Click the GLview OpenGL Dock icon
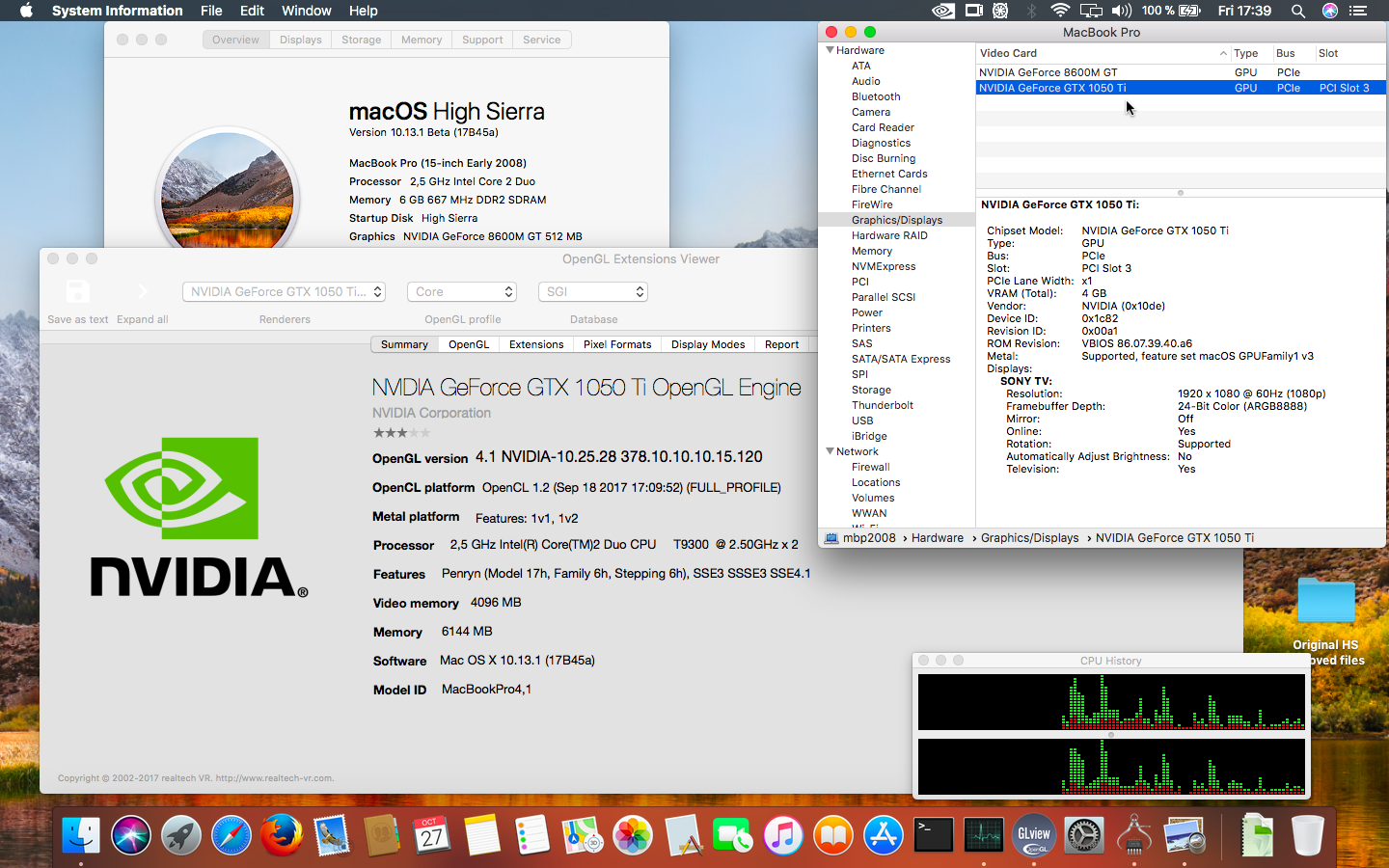The image size is (1389, 868). (1034, 835)
